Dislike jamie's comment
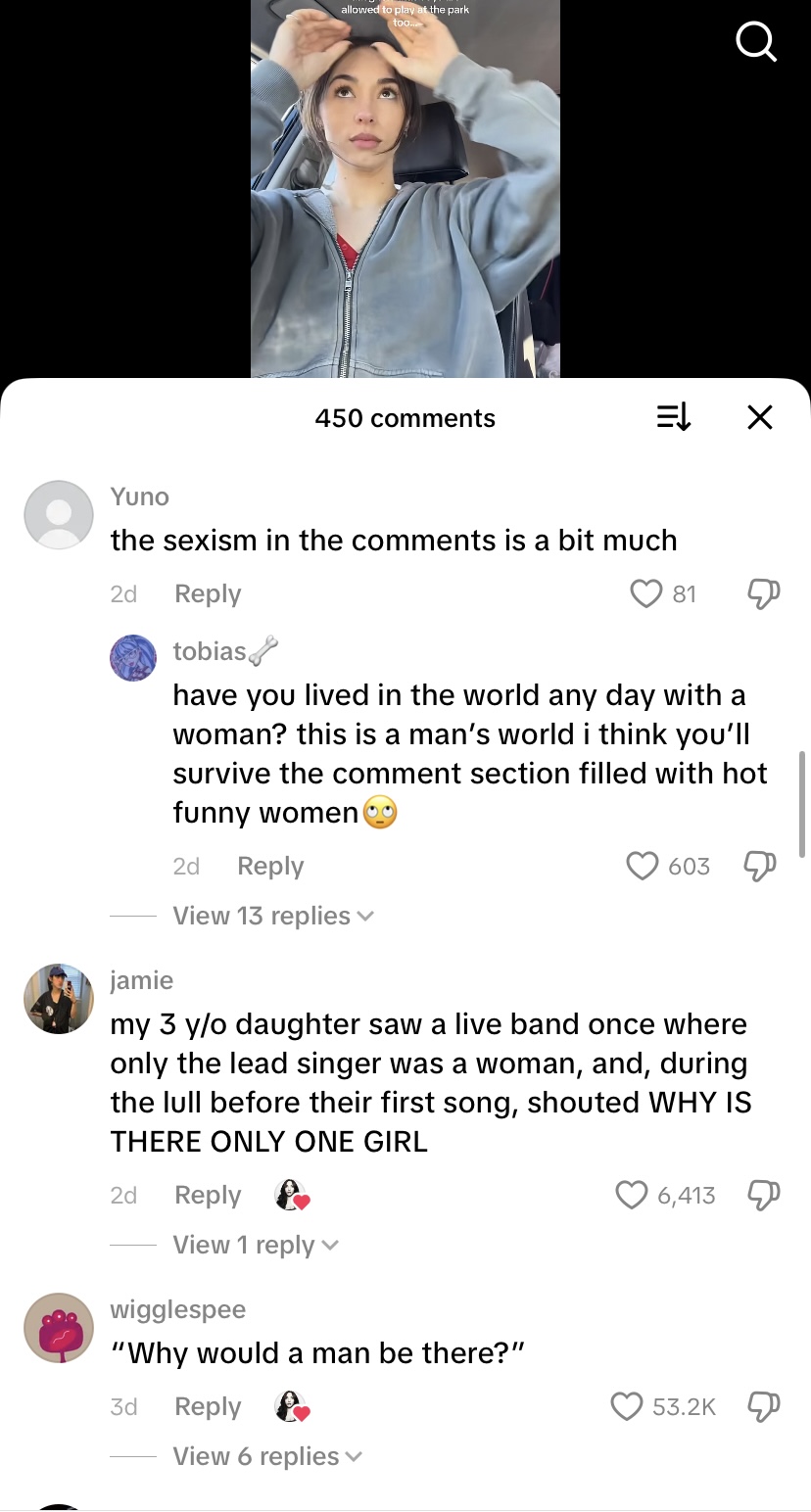 pos(763,1195)
